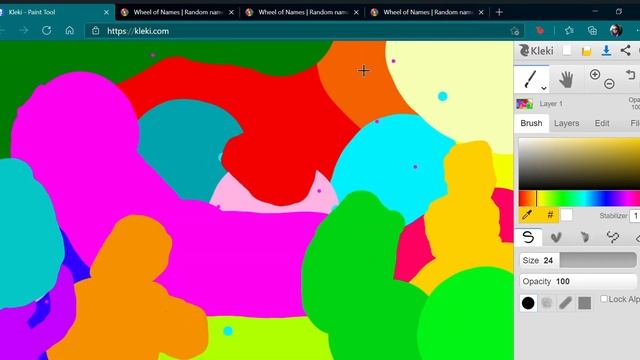Switch to the Edit tab
Viewport: 640px width, 360px height.
[x=602, y=123]
